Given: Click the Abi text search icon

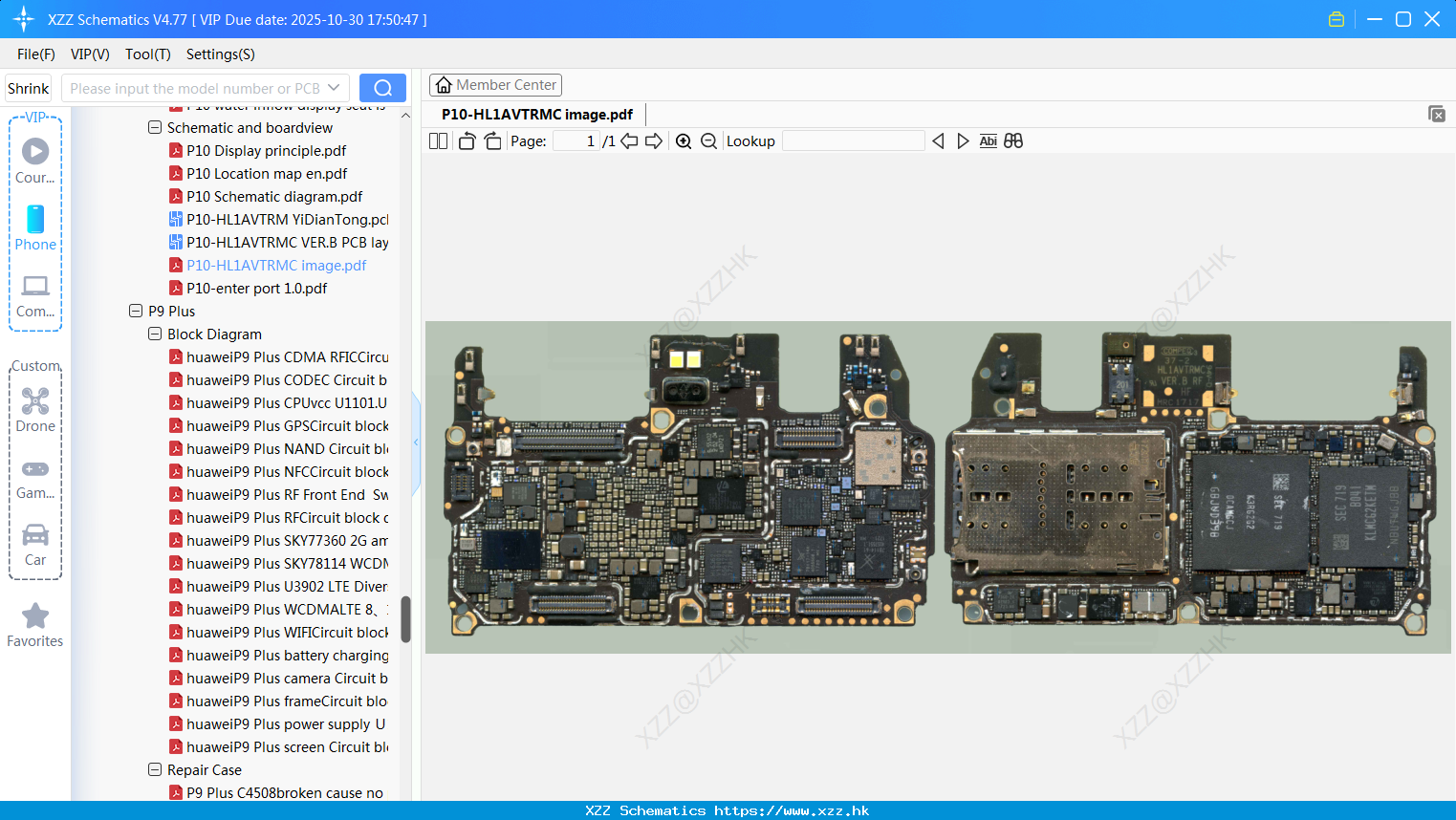Looking at the screenshot, I should tap(988, 140).
